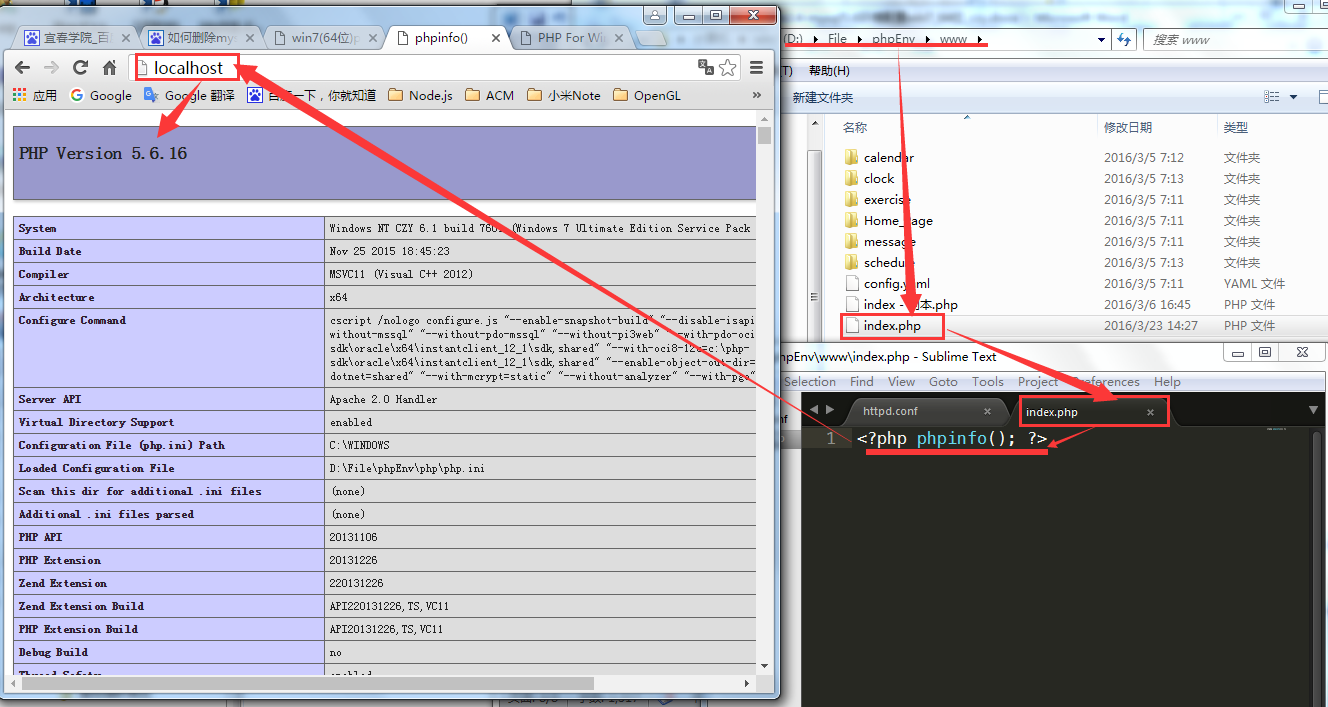Select the clock folder
Image resolution: width=1328 pixels, height=707 pixels.
coord(878,178)
